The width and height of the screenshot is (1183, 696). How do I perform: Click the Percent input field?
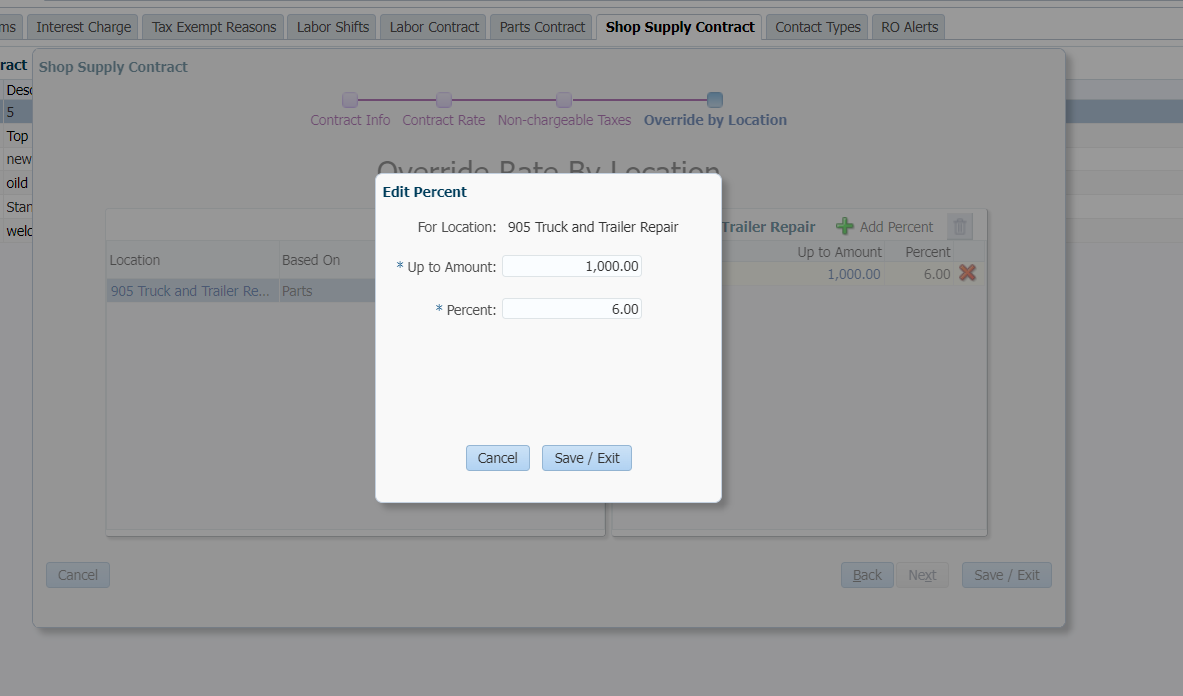(x=571, y=309)
